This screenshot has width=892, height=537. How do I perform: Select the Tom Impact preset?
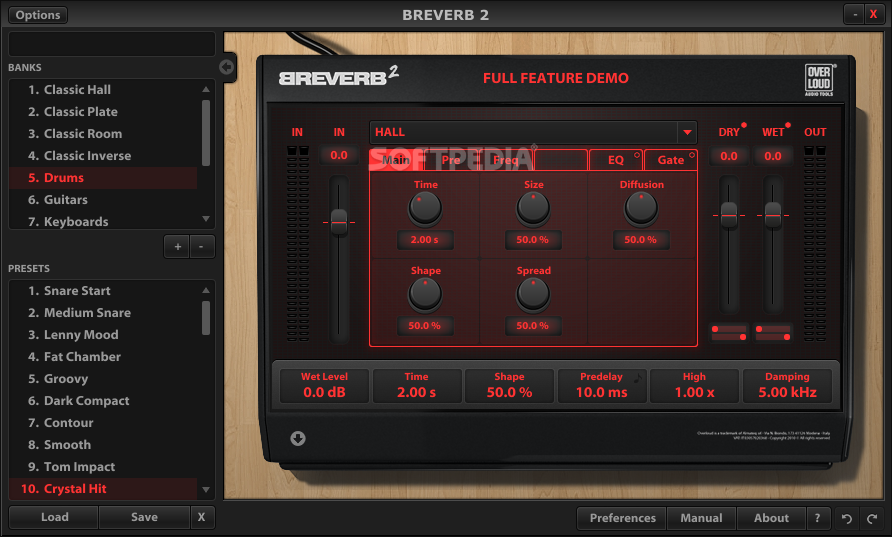tap(103, 467)
